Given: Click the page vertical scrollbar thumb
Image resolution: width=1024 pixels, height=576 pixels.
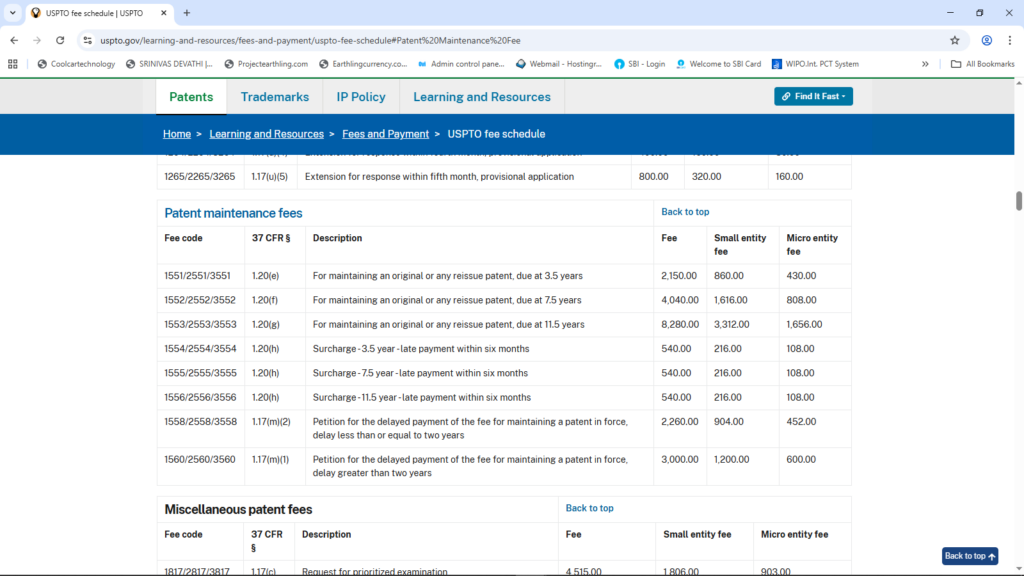Looking at the screenshot, I should coord(1018,200).
